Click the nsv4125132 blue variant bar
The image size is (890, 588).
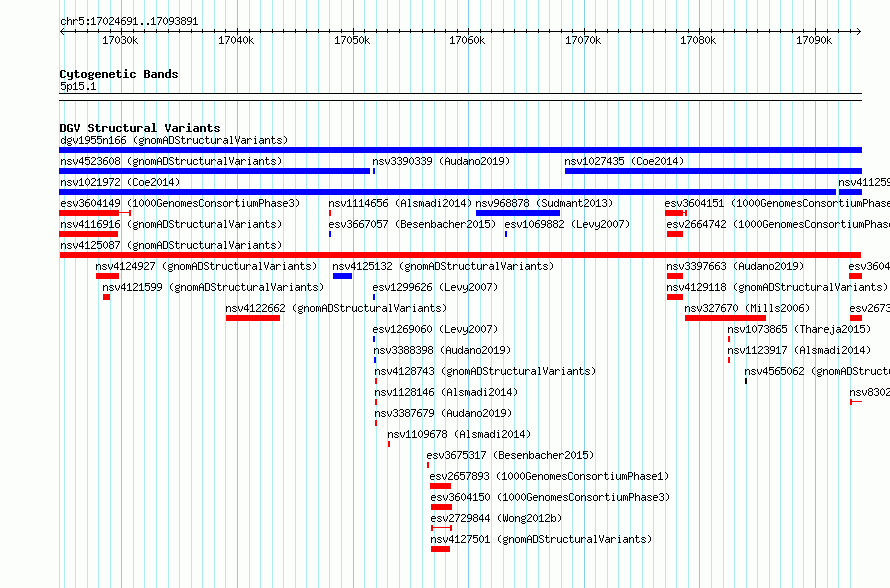click(342, 276)
